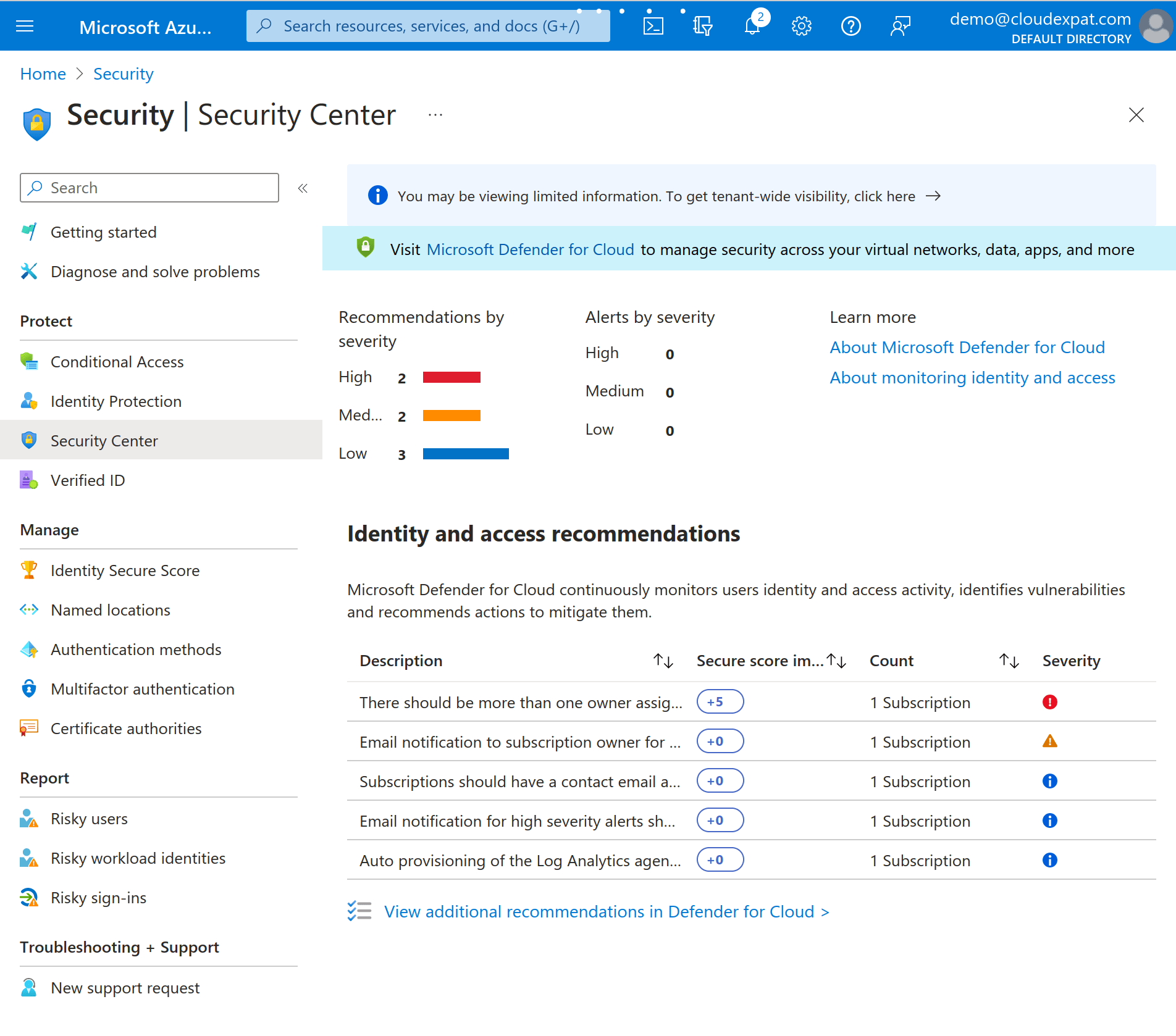The image size is (1176, 1036).
Task: Click the Security shield icon by title
Action: [37, 123]
